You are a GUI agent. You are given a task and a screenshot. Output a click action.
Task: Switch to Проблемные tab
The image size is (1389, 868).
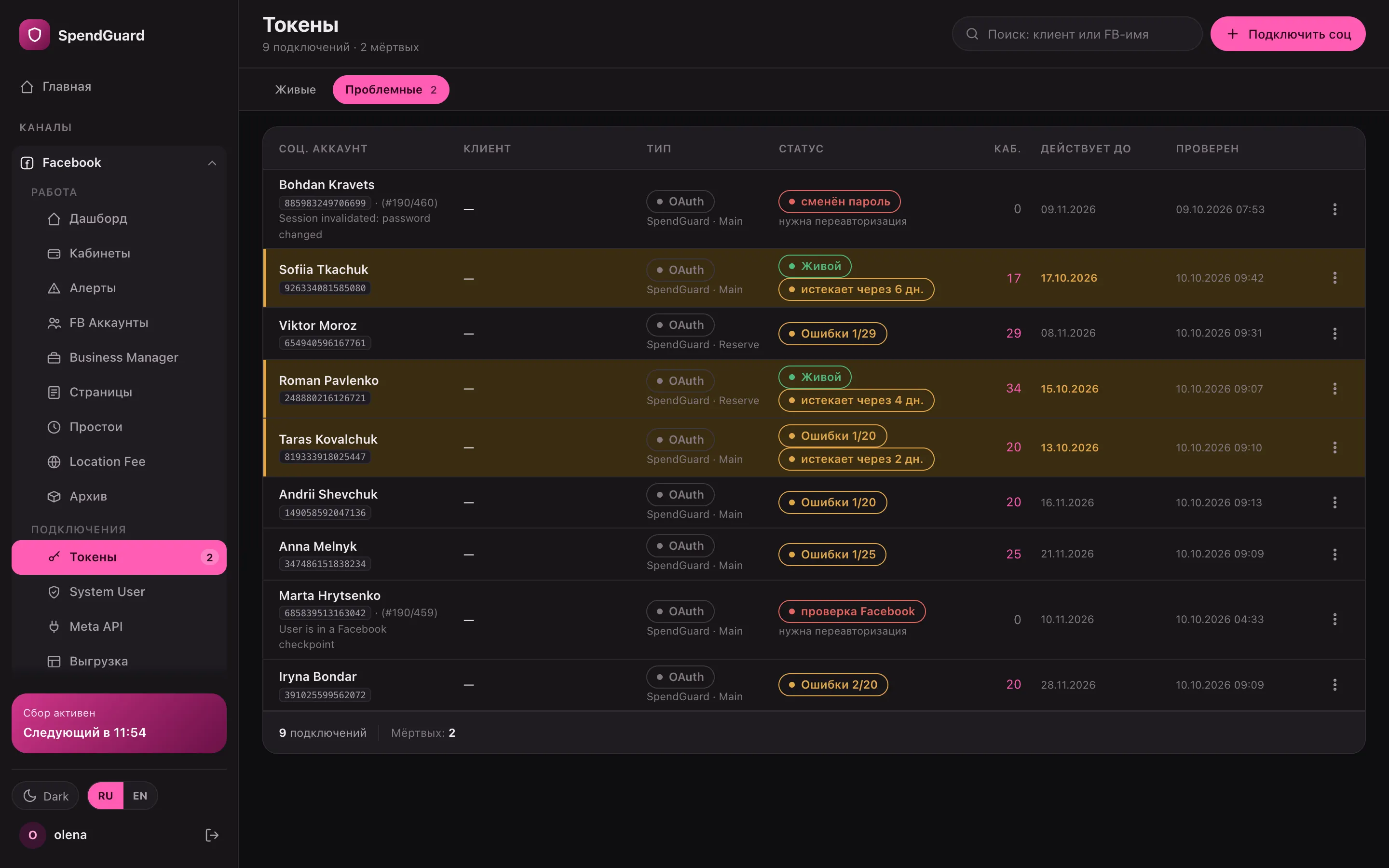pyautogui.click(x=391, y=90)
